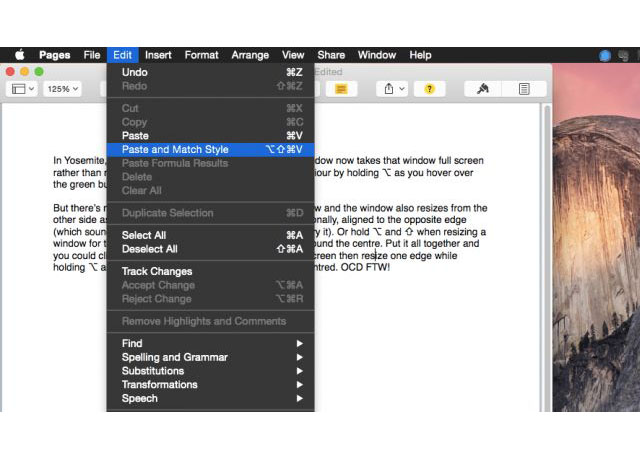Open the View sidebar dropdown in toolbar
640x460 pixels.
coord(22,89)
